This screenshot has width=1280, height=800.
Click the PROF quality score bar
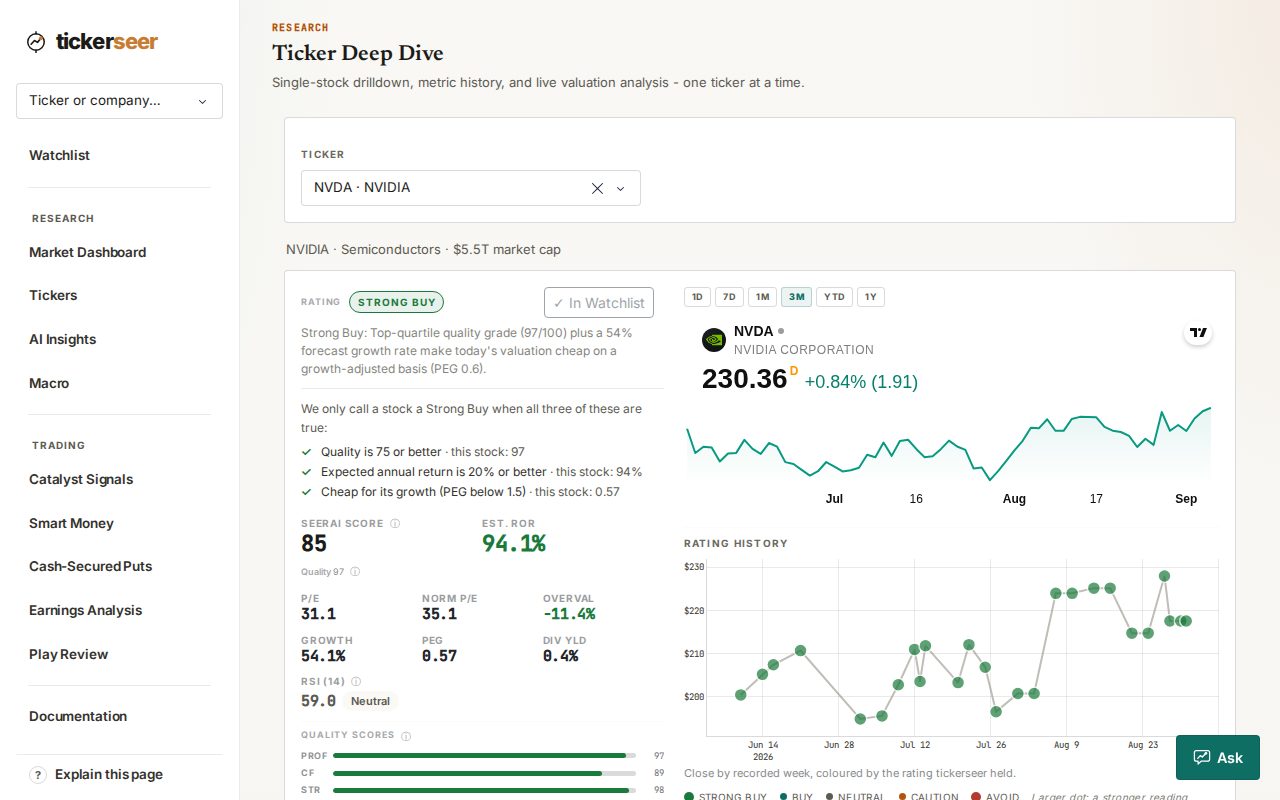[485, 756]
